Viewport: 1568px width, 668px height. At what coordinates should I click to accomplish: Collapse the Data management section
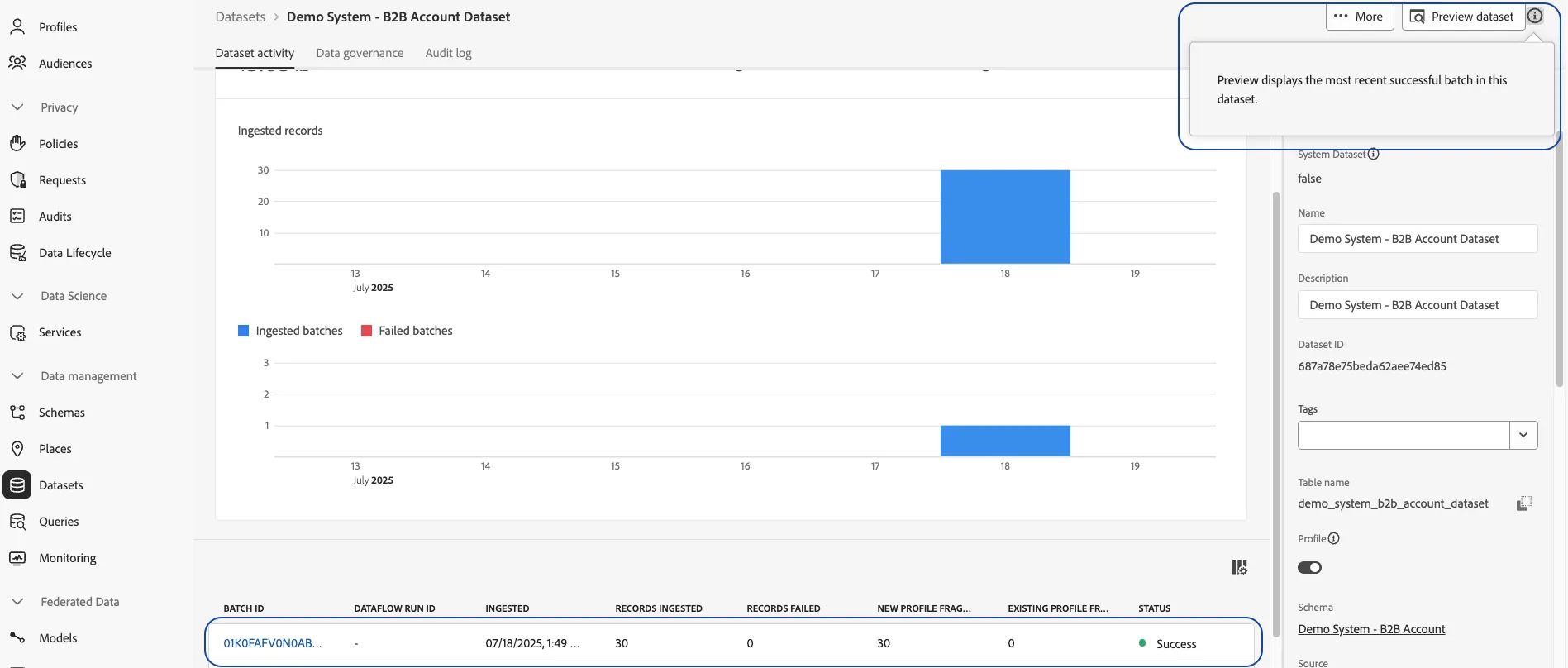point(17,376)
